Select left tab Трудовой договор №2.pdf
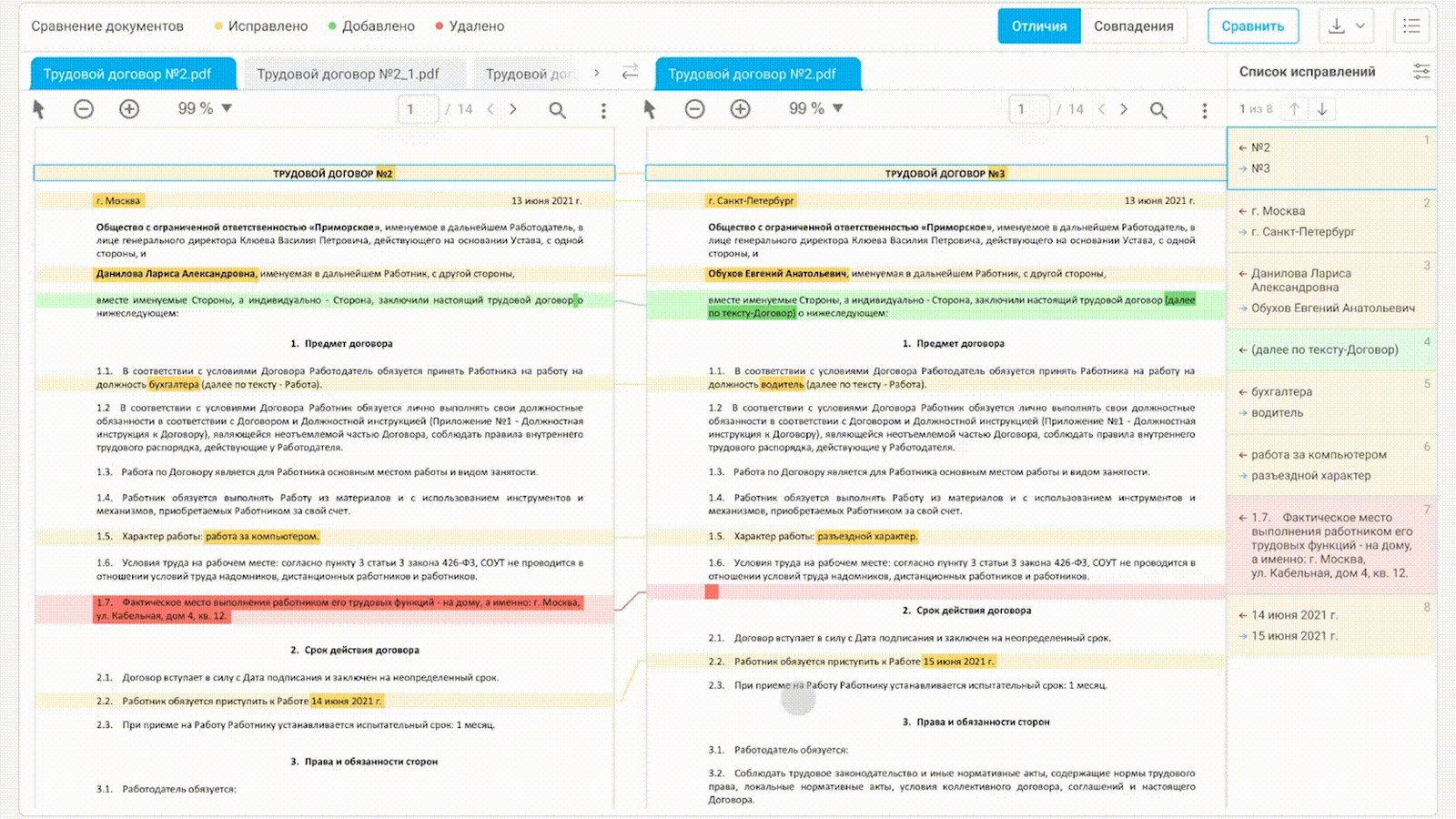Image resolution: width=1456 pixels, height=819 pixels. [x=134, y=74]
